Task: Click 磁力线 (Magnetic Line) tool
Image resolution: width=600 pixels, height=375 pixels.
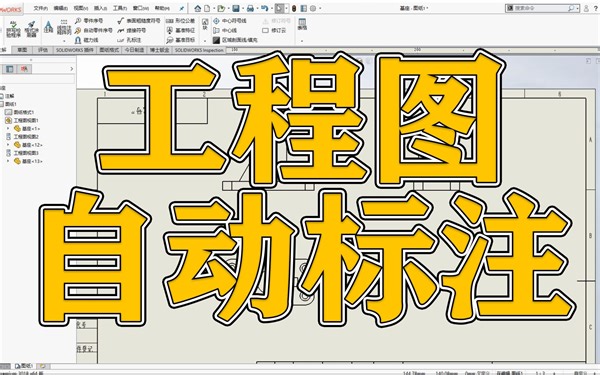Action: (x=86, y=40)
